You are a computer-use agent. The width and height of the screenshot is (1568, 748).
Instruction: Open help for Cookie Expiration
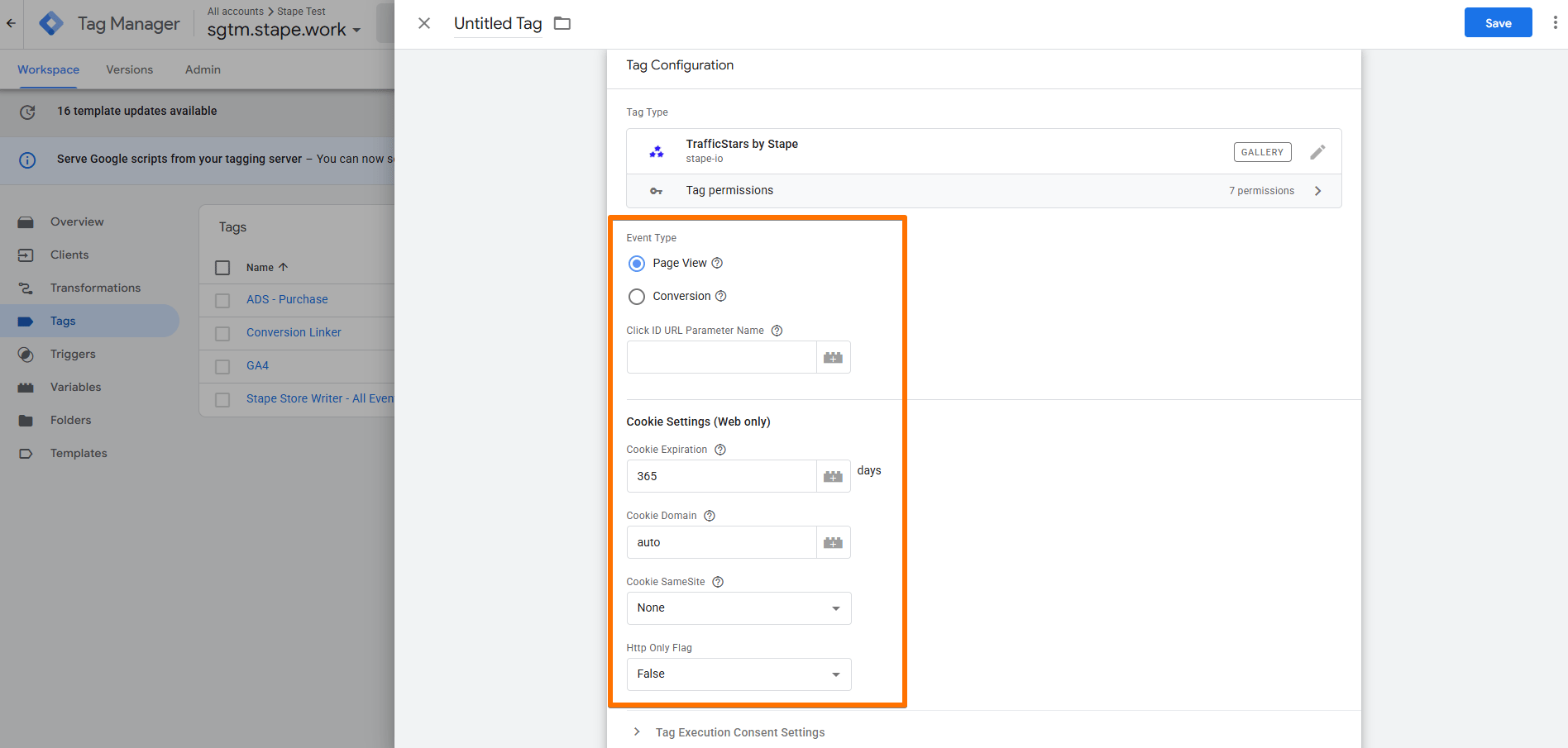[720, 450]
